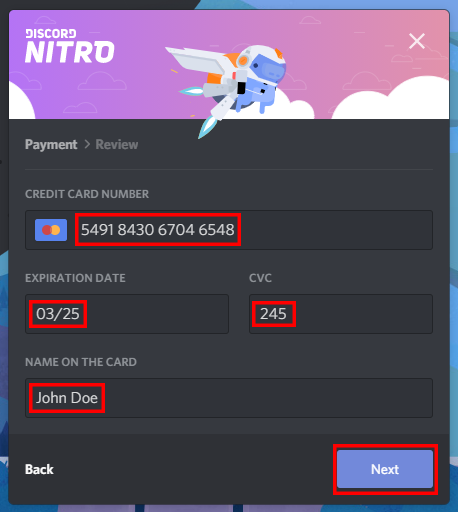Click the white cloud in banner's right corner

(392, 98)
